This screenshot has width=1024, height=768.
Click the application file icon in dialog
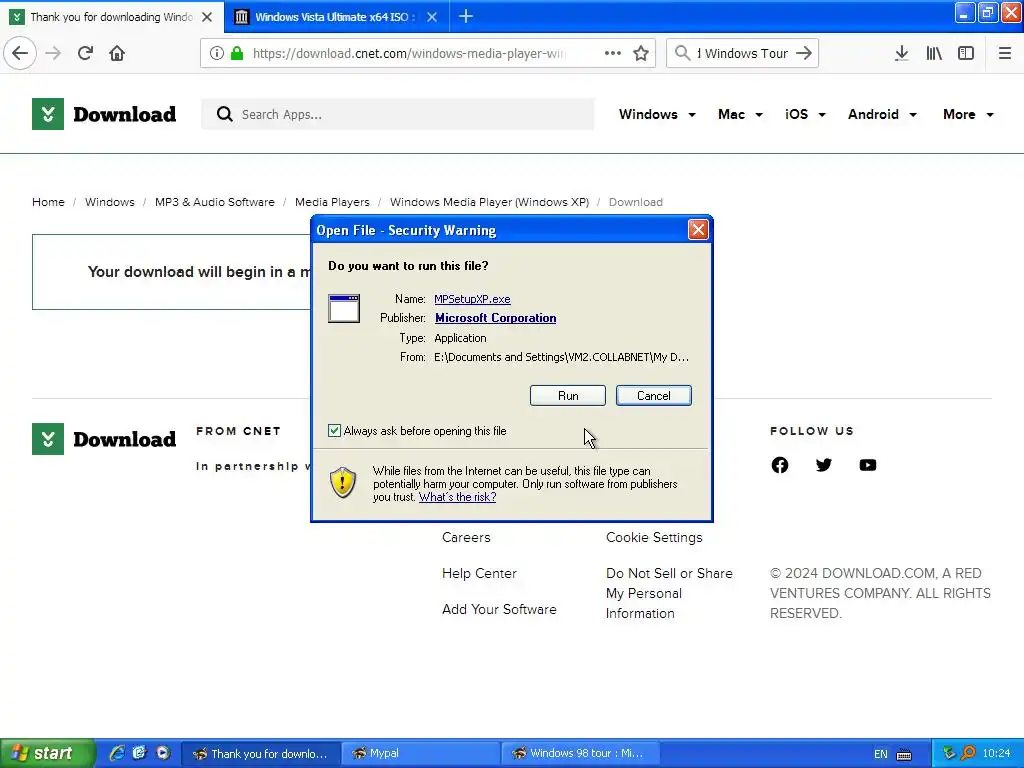[344, 308]
